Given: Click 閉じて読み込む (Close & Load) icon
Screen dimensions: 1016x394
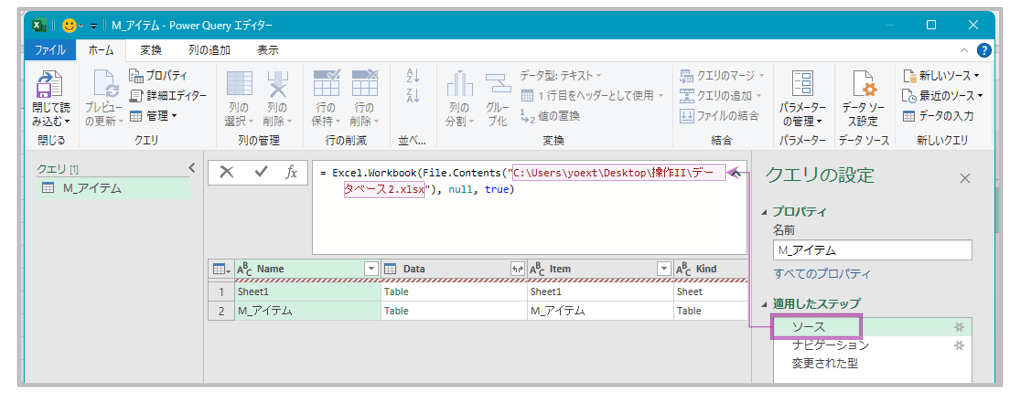Looking at the screenshot, I should point(49,84).
